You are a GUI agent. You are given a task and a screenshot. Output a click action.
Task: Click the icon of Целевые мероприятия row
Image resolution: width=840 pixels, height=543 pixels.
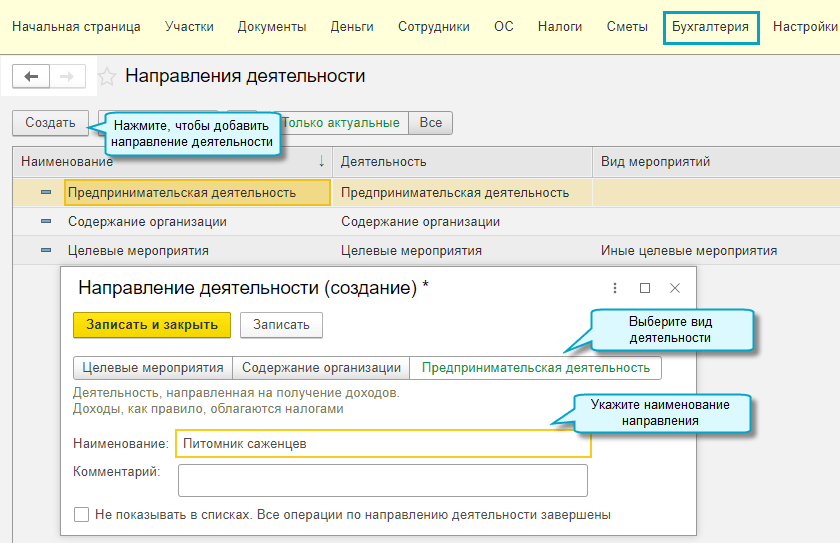click(x=46, y=251)
